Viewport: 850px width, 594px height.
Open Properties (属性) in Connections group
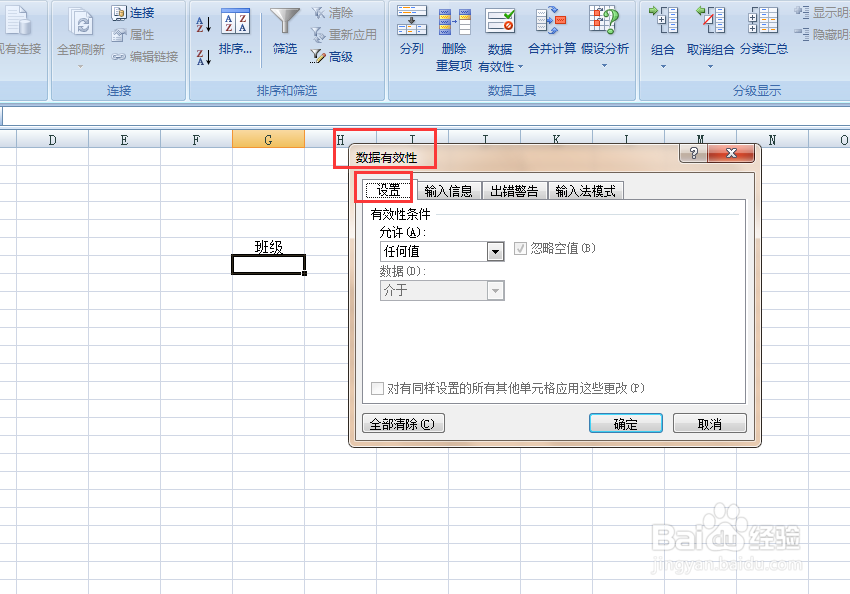pos(133,35)
